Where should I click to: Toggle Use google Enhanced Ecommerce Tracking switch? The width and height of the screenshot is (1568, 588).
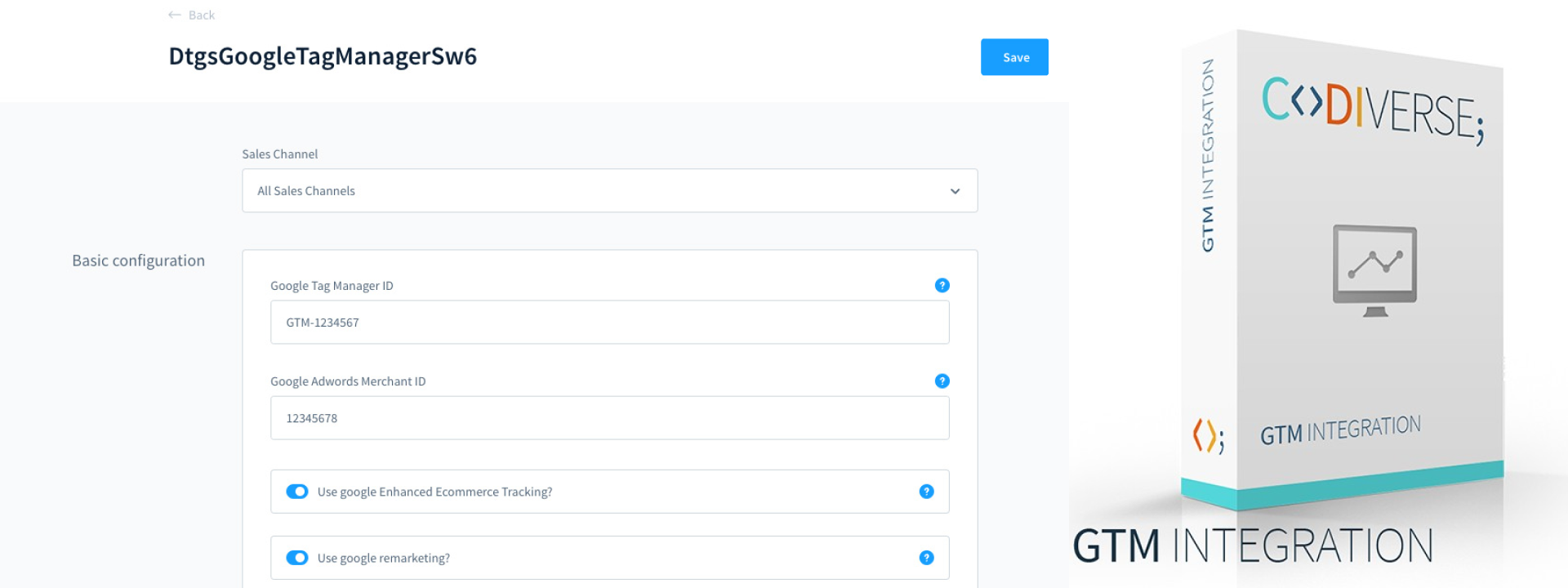pyautogui.click(x=296, y=491)
